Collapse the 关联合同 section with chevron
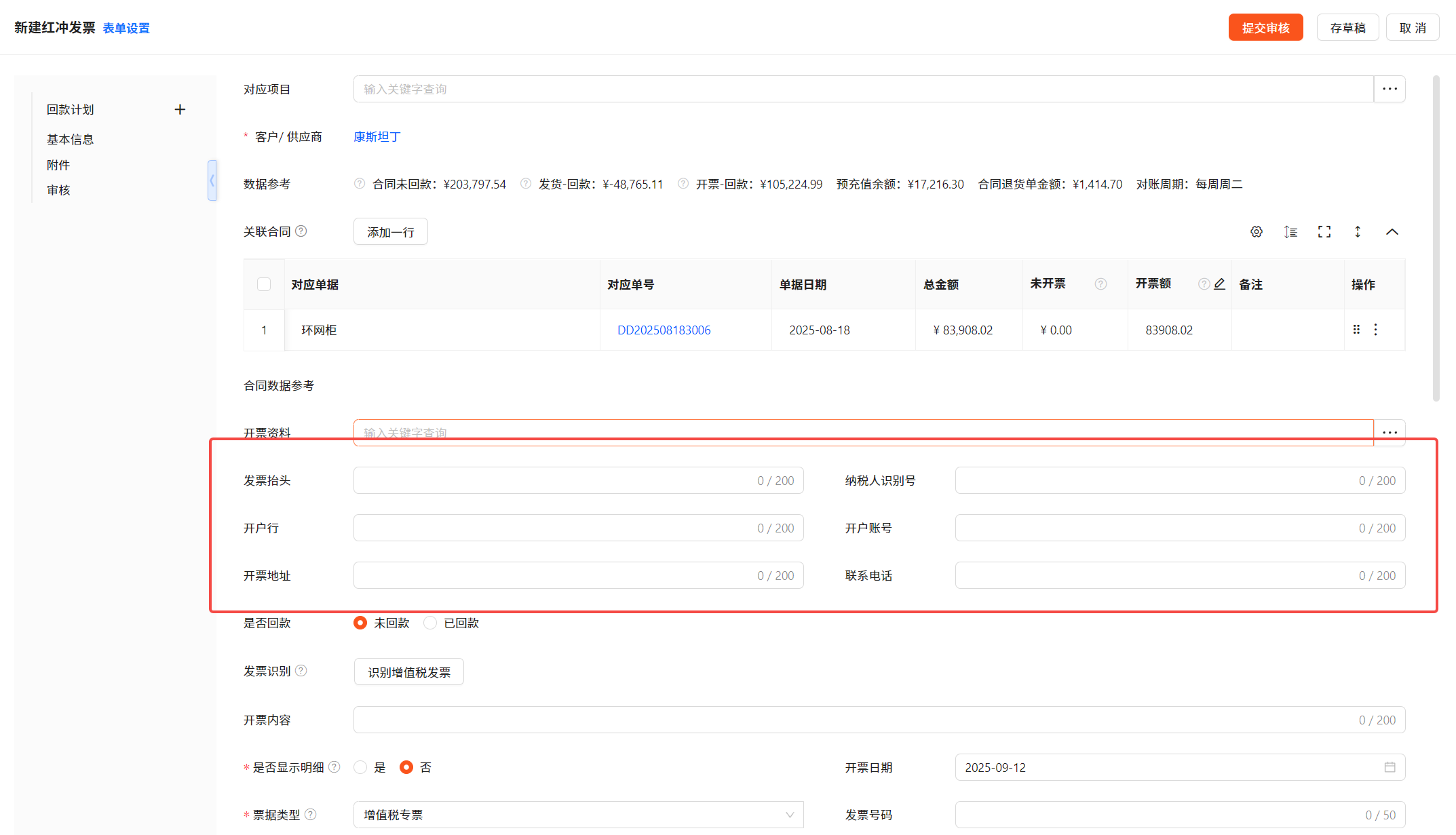1456x835 pixels. pyautogui.click(x=1392, y=232)
